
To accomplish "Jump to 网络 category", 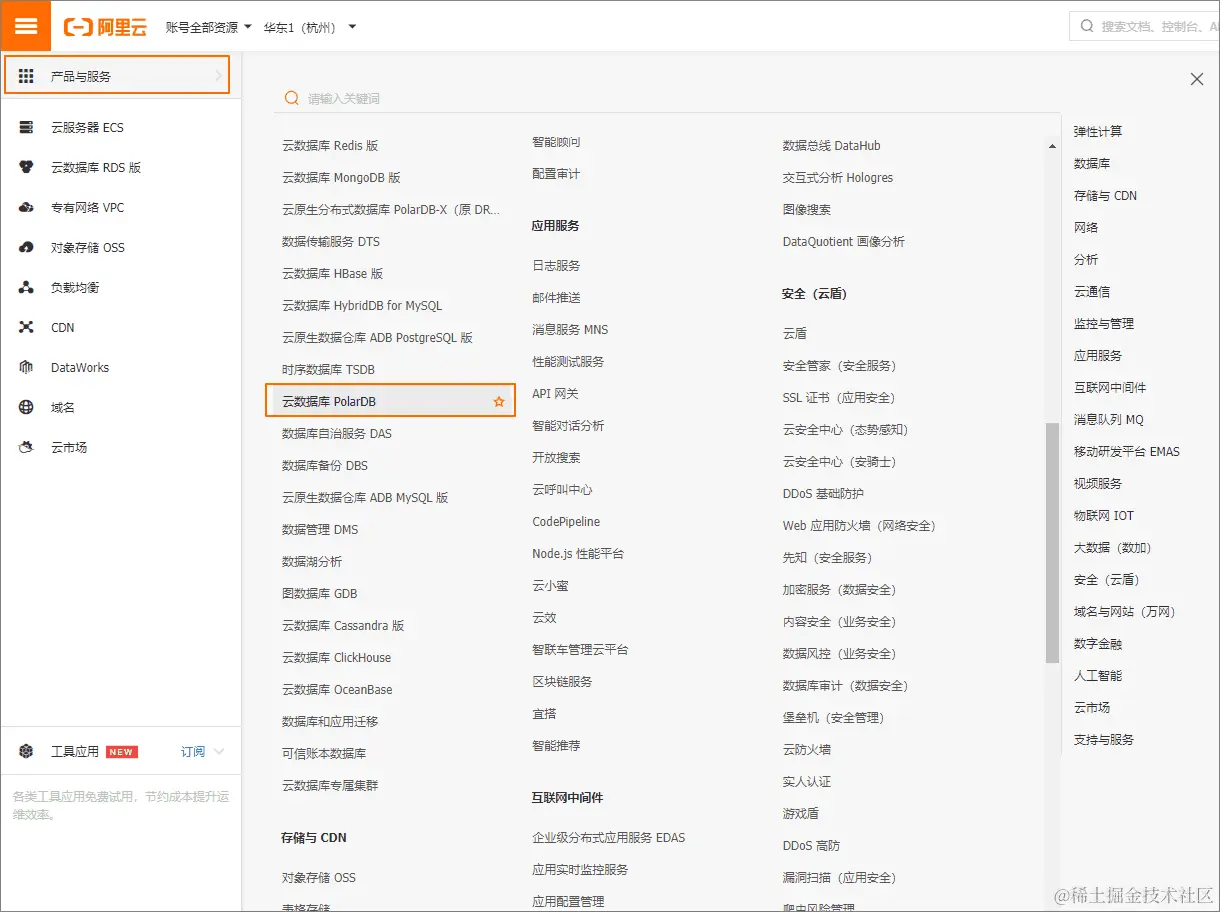I will pos(1086,227).
